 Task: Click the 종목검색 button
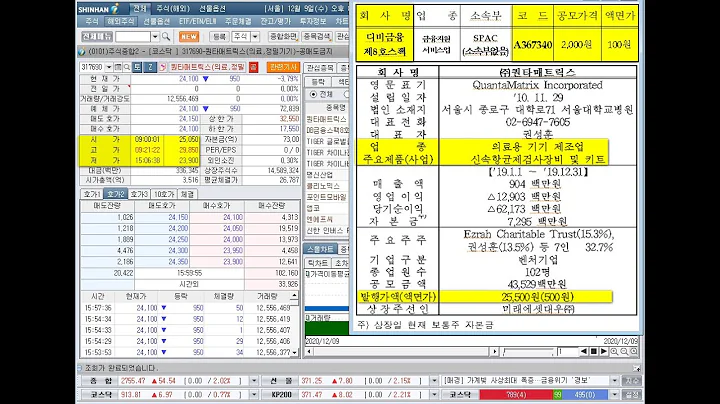pos(317,37)
